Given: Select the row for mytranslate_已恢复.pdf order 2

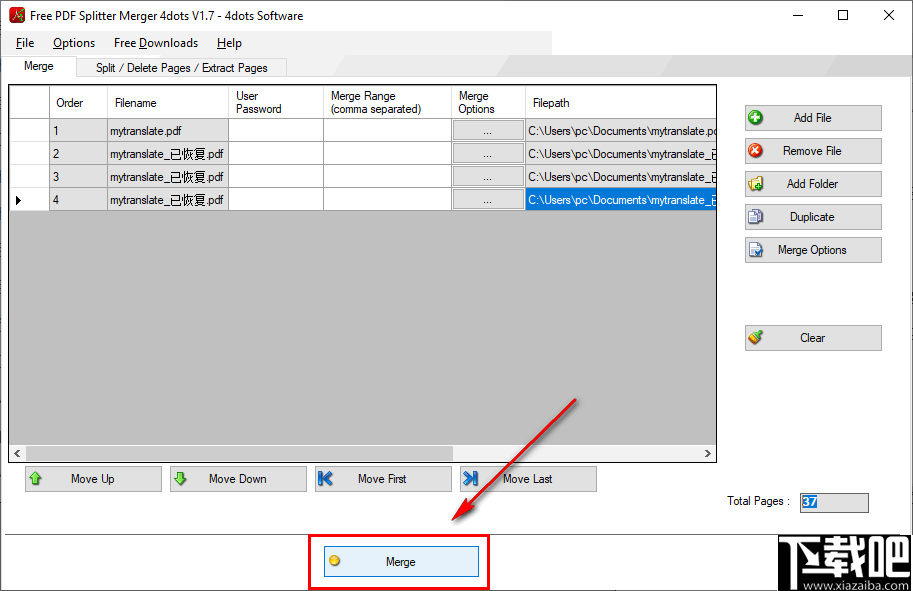Looking at the screenshot, I should pos(168,153).
